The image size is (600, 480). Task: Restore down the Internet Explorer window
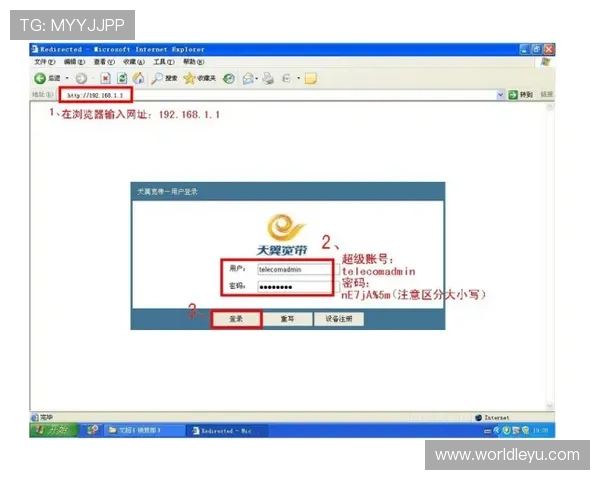(536, 49)
